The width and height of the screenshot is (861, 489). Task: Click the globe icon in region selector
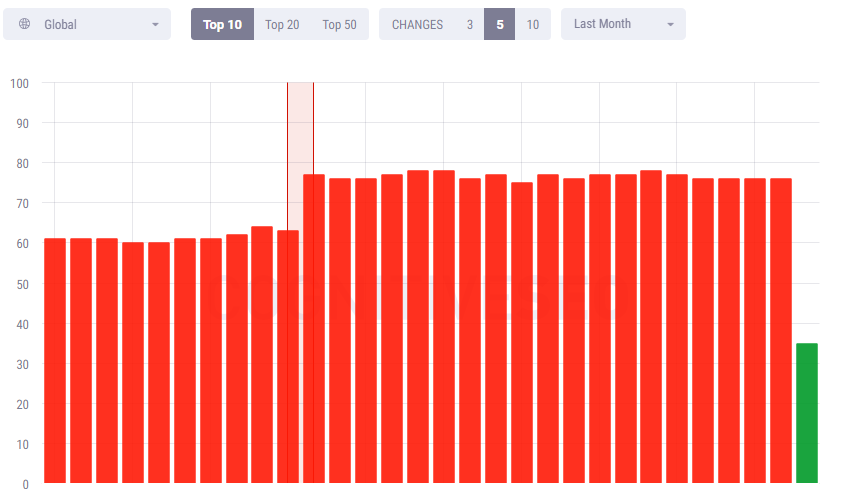click(x=24, y=24)
